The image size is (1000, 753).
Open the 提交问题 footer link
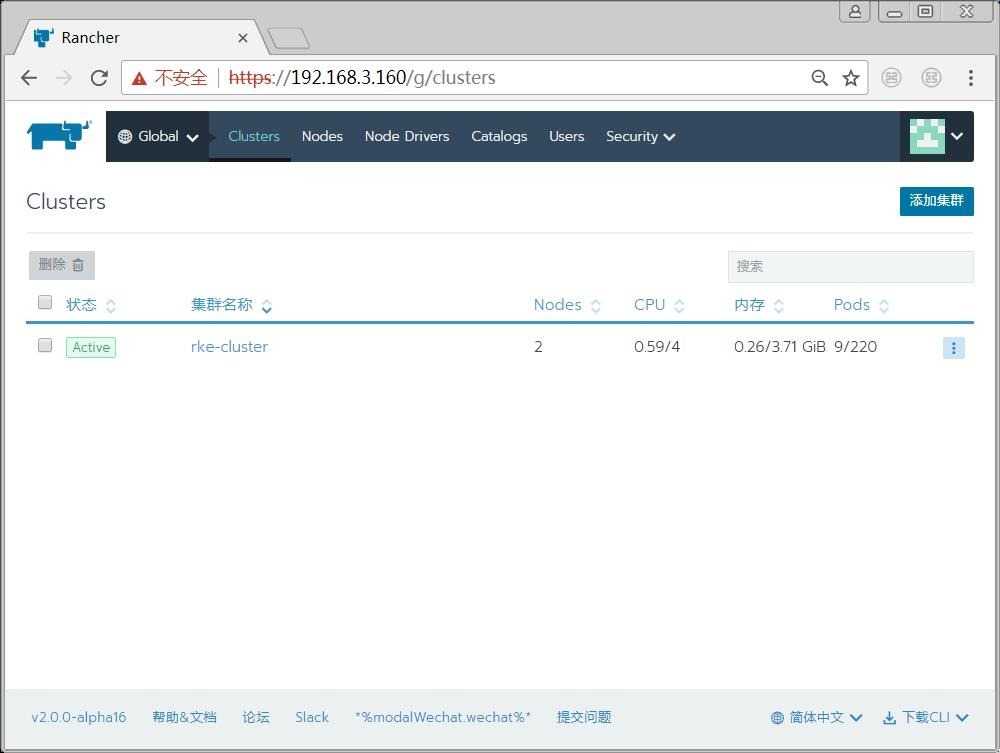click(584, 717)
